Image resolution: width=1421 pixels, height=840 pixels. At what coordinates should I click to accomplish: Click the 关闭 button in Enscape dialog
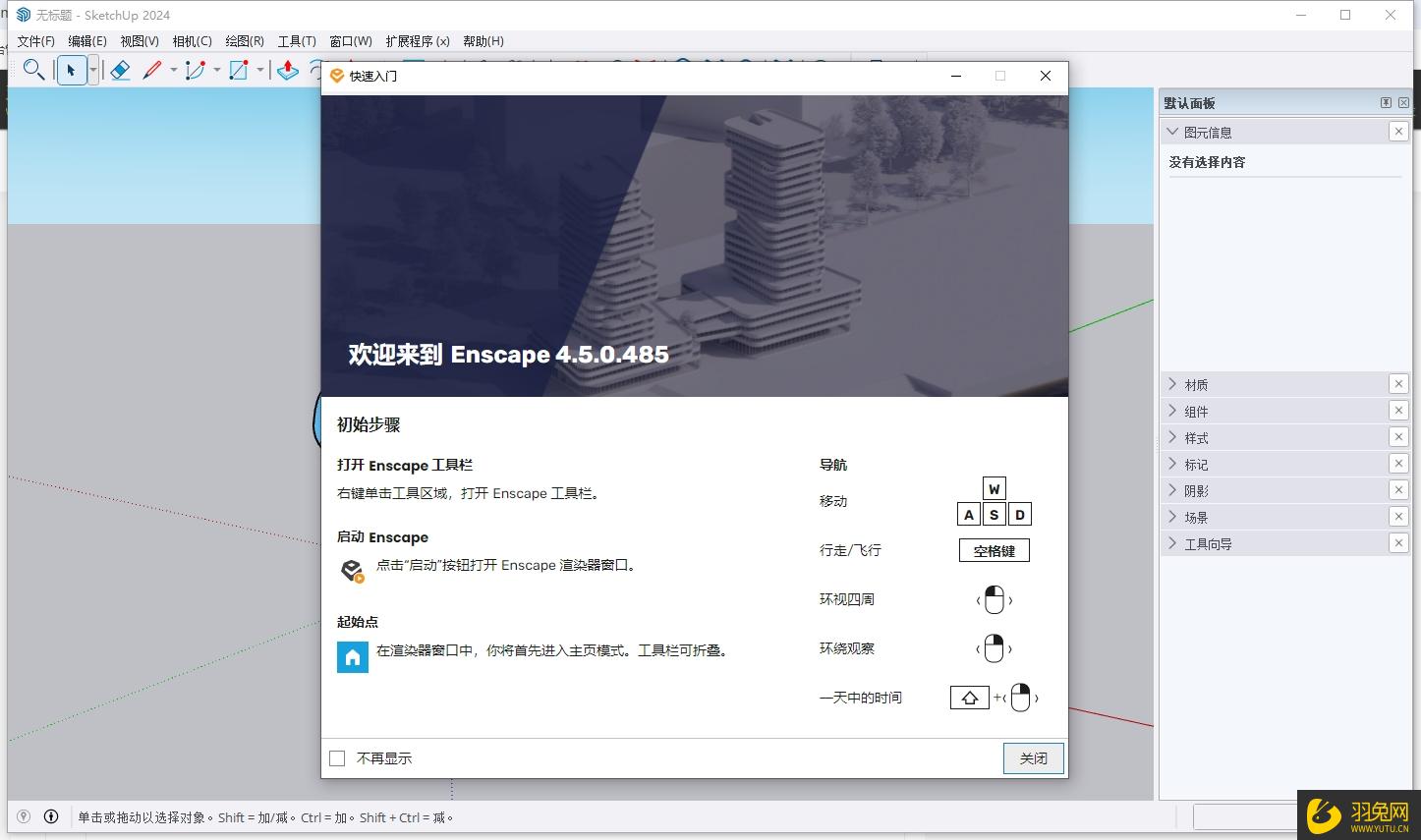[1033, 758]
